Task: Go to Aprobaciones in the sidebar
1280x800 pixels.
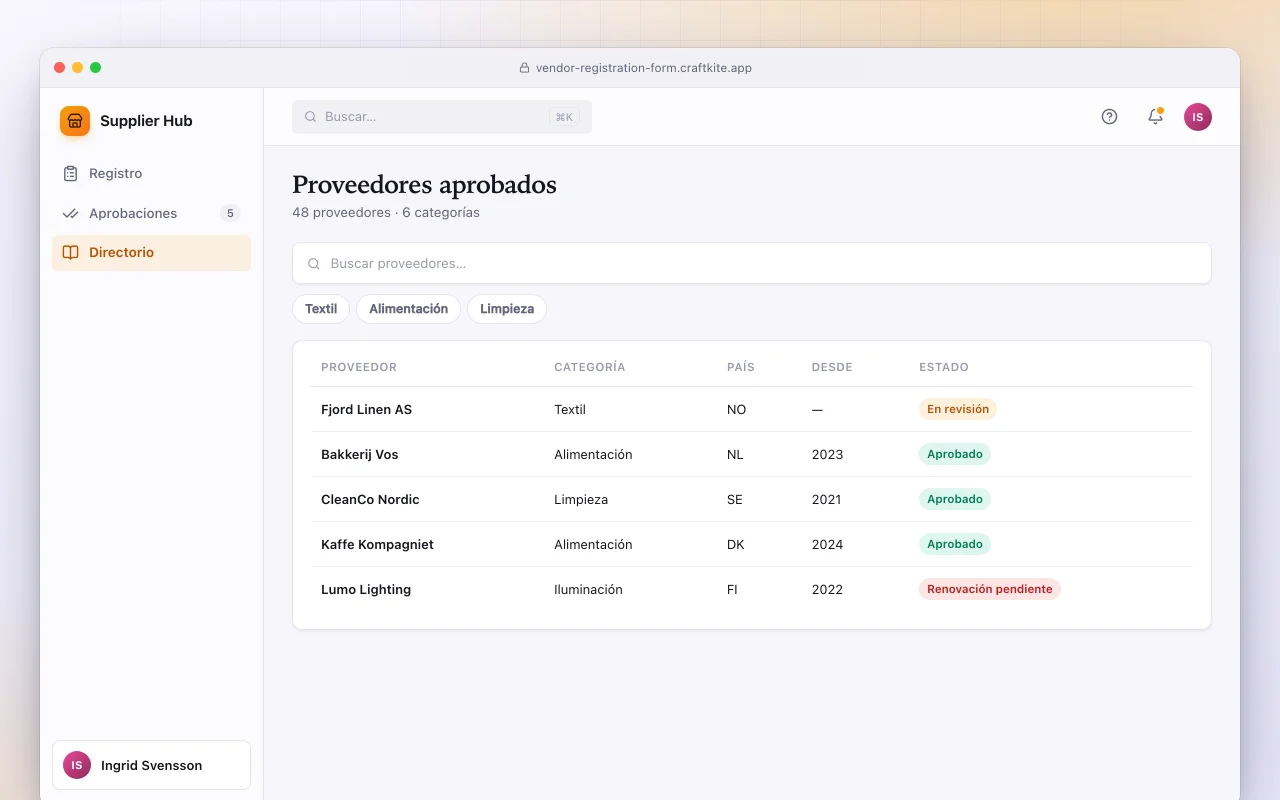Action: coord(151,213)
